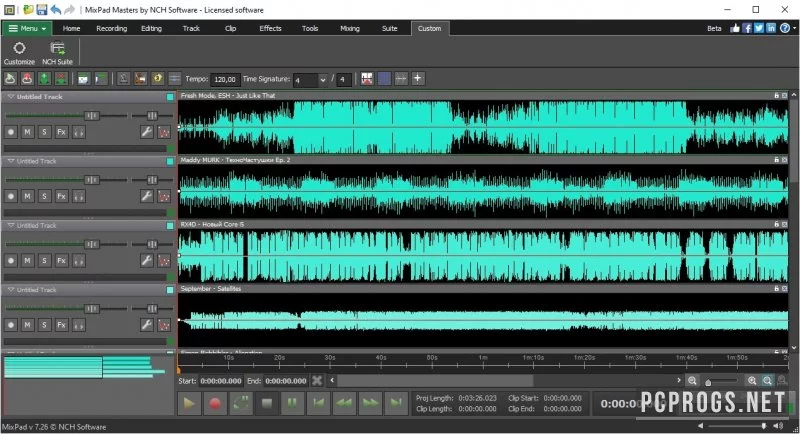
Task: Collapse the September track triangle
Action: pos(11,289)
